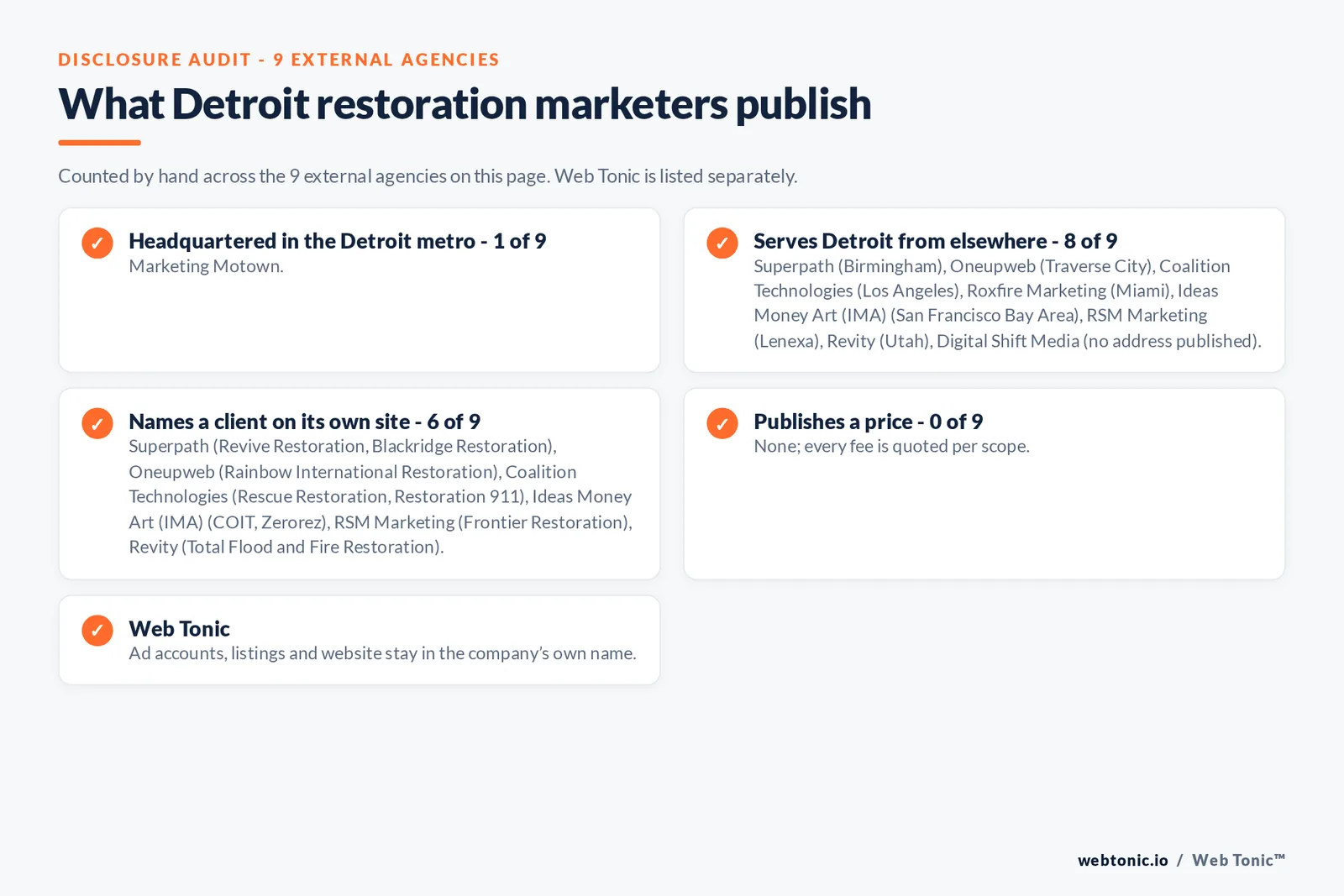Viewport: 1344px width, 896px height.
Task: Select the 'Web Tonic' card heading
Action: 179,629
